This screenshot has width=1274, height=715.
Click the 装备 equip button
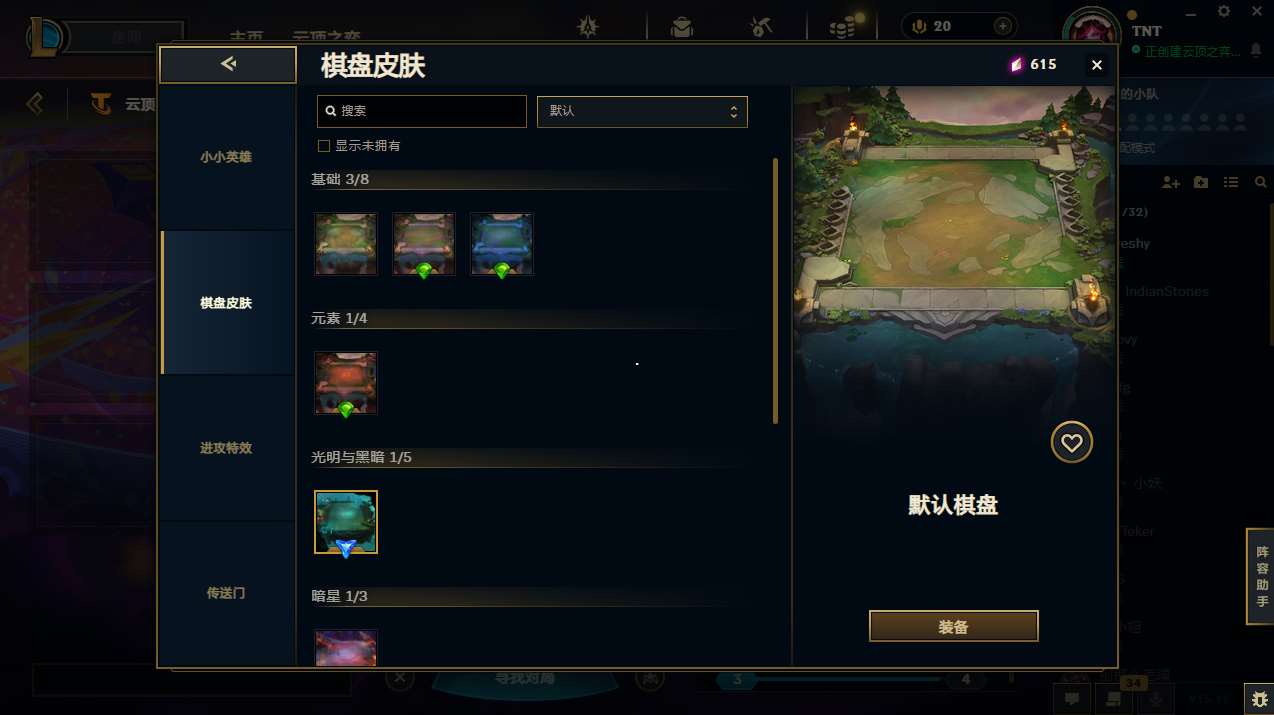(954, 627)
